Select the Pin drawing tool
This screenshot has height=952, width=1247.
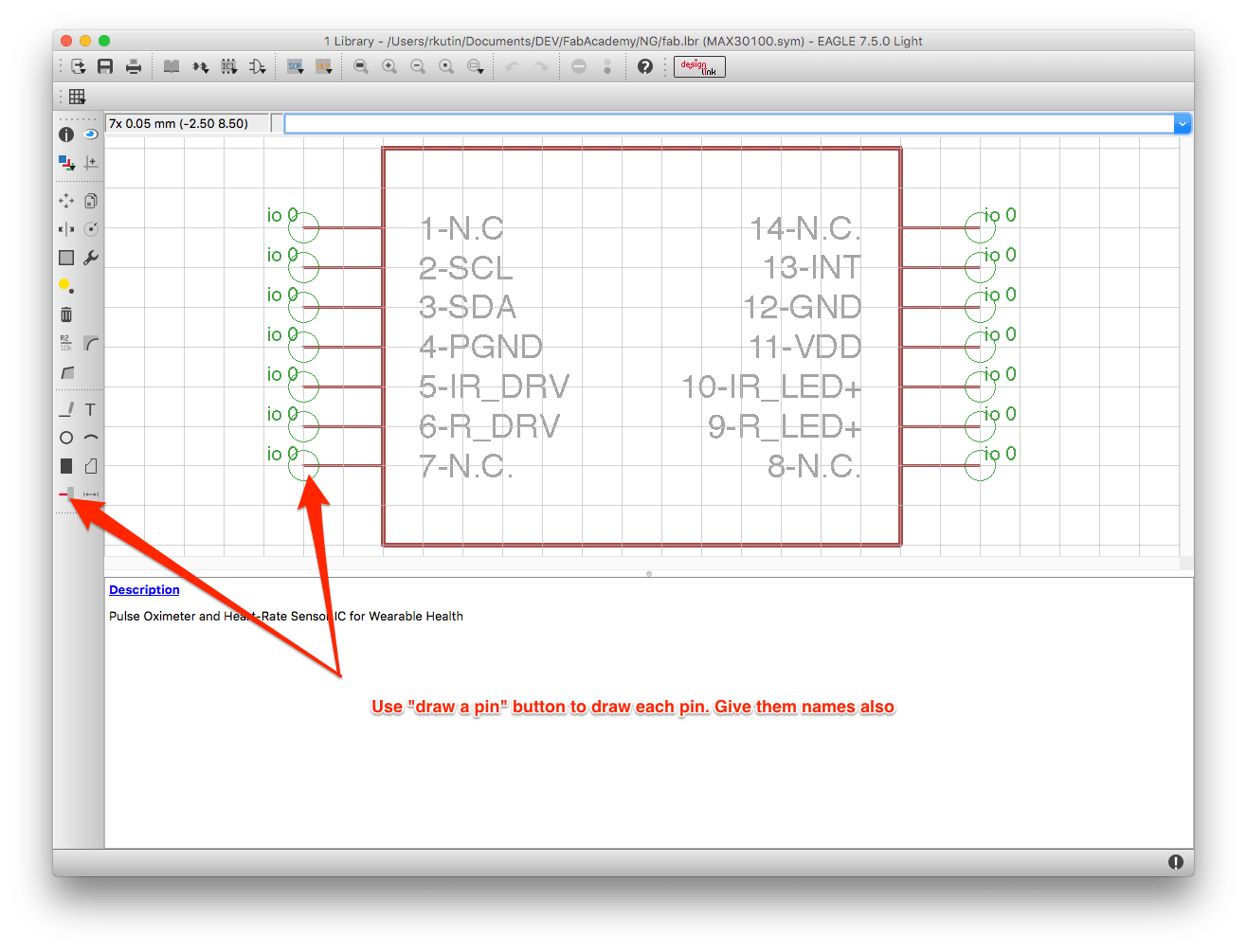coord(66,494)
